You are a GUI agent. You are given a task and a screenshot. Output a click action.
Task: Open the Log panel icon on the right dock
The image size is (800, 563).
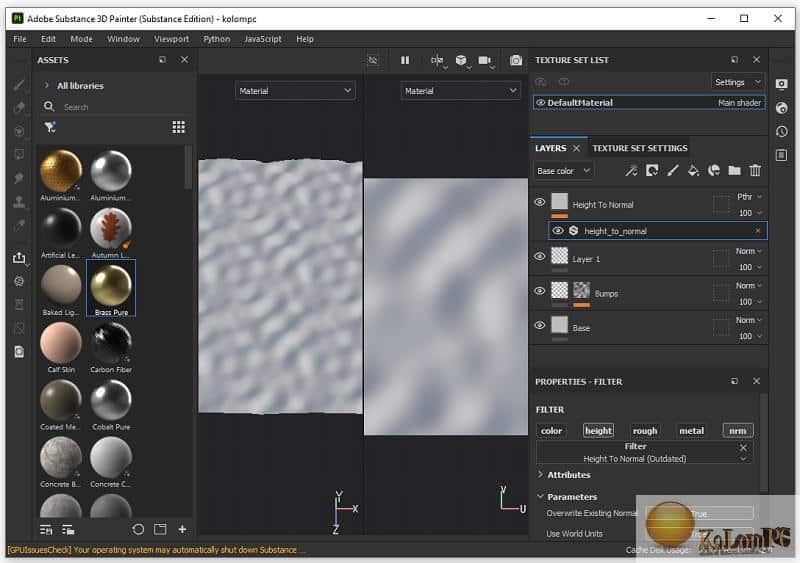click(781, 155)
